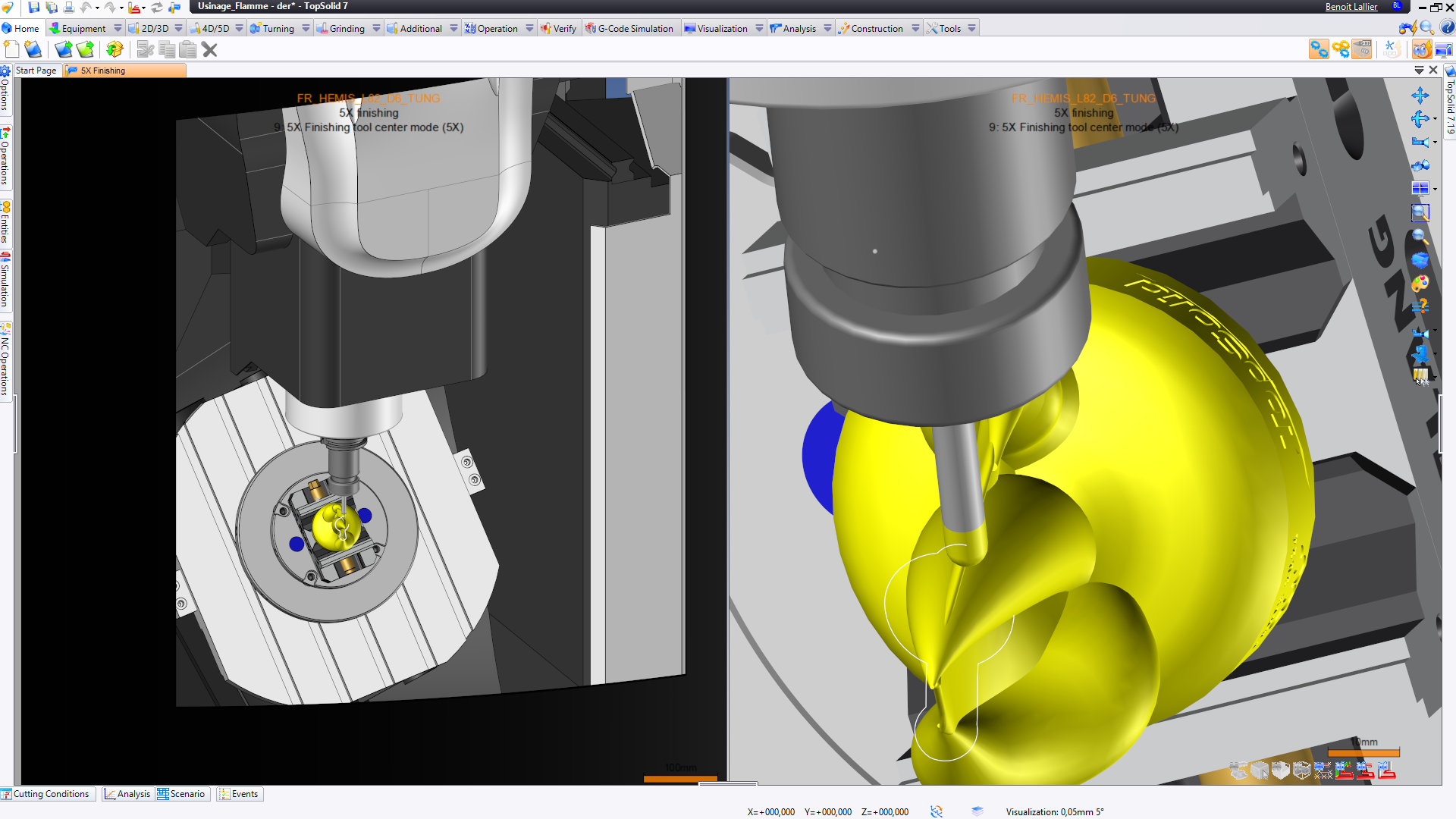The height and width of the screenshot is (819, 1456).
Task: Expand the Grinding menu dropdown arrow
Action: click(x=377, y=28)
